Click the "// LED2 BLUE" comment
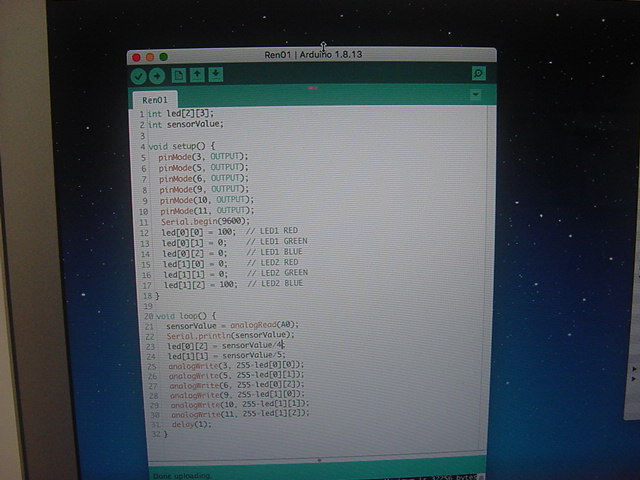 tap(276, 284)
